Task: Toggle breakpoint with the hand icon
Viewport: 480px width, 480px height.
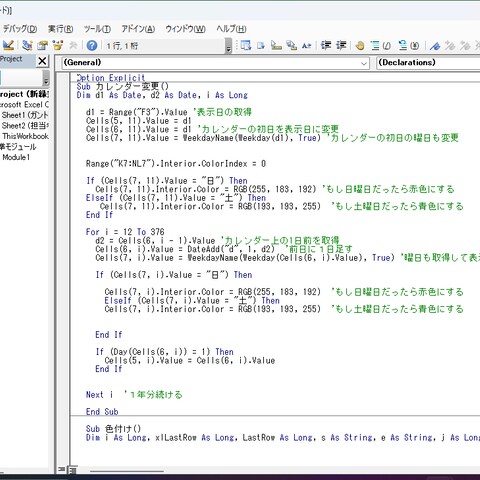Action: point(360,45)
